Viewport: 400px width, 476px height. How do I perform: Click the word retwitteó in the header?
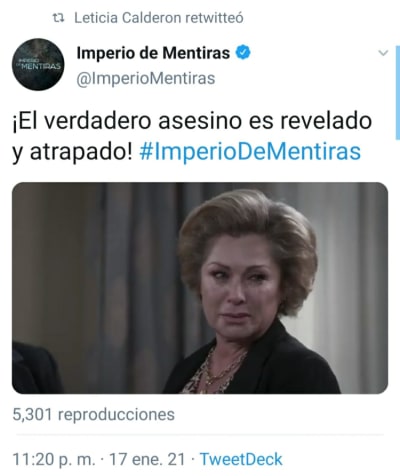click(x=214, y=18)
